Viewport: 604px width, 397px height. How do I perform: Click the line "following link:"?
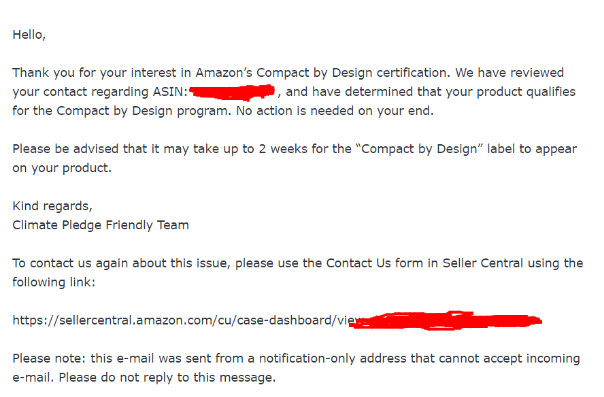point(54,282)
